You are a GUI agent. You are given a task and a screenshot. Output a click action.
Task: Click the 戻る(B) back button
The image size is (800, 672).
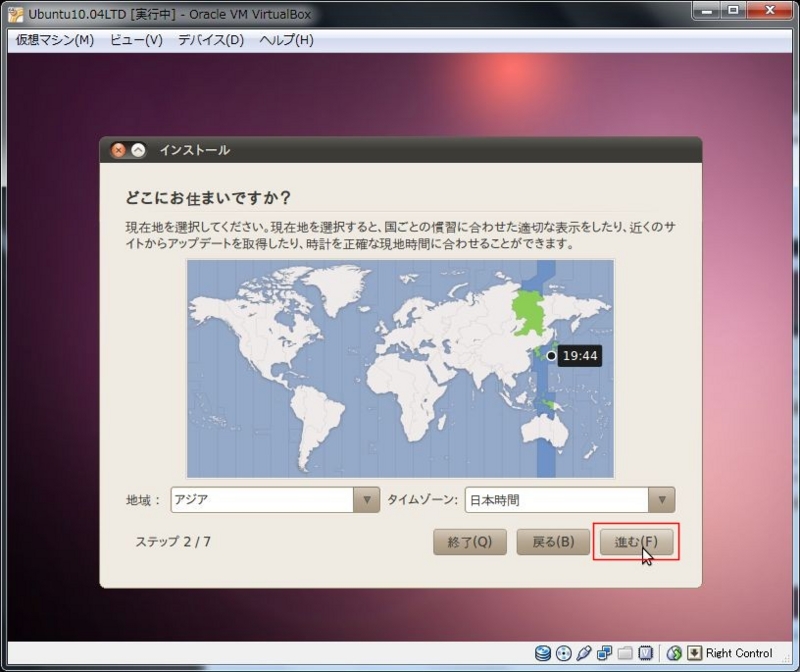click(553, 542)
